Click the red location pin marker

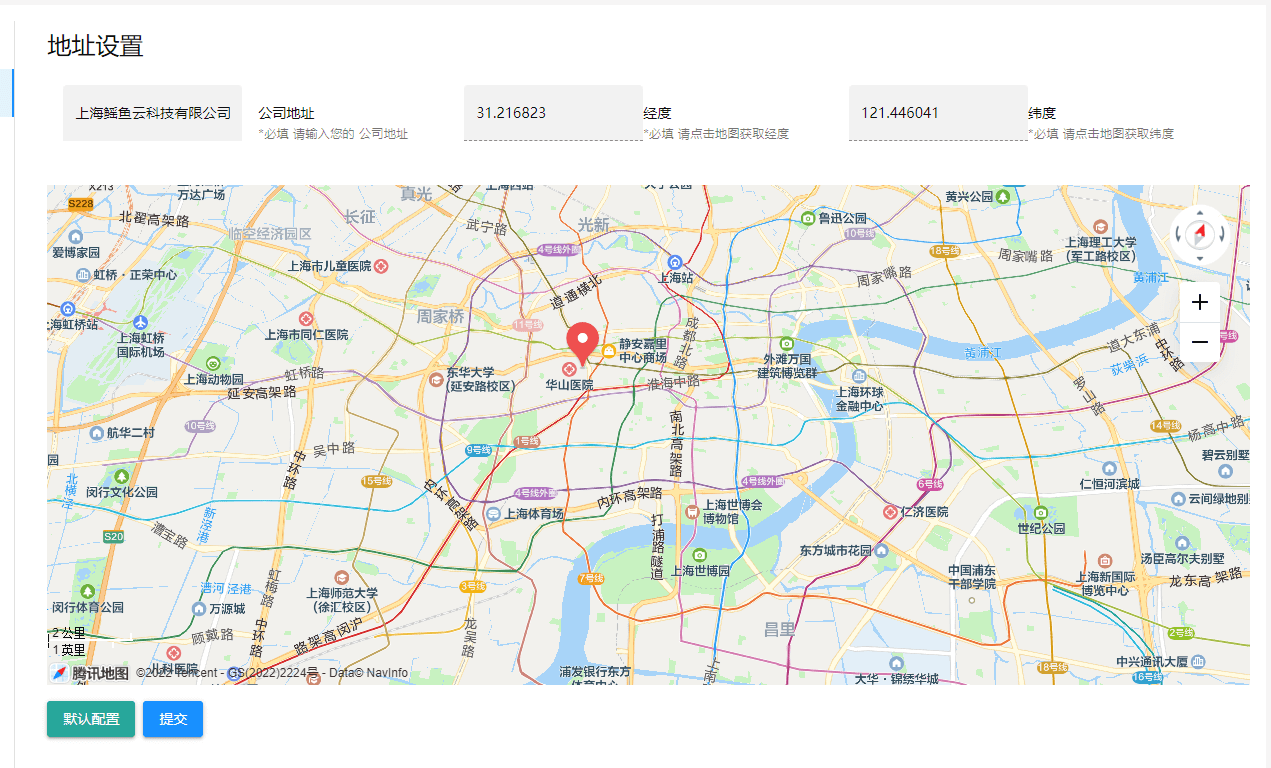click(x=583, y=341)
